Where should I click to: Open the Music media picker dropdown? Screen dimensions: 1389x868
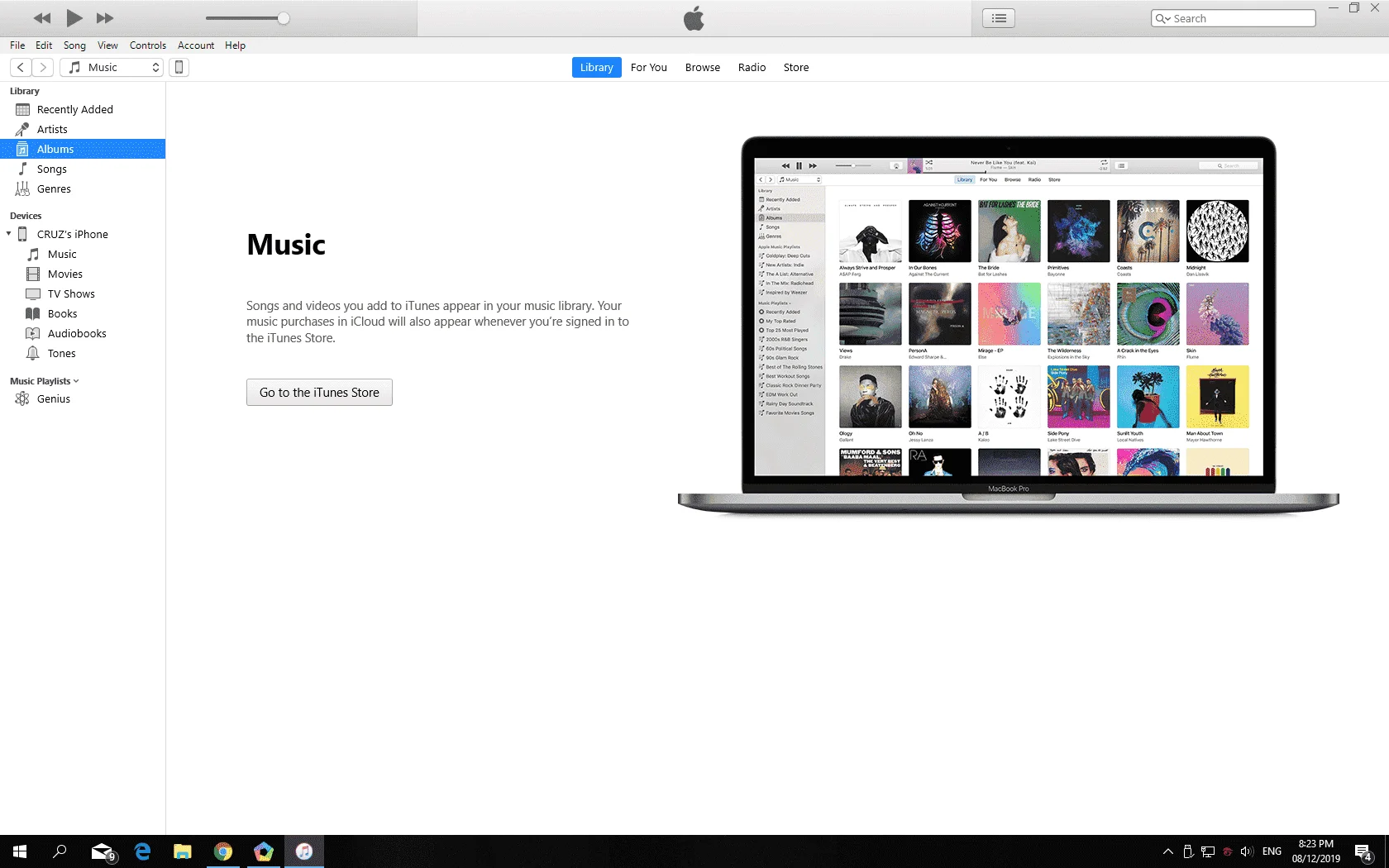pyautogui.click(x=112, y=68)
